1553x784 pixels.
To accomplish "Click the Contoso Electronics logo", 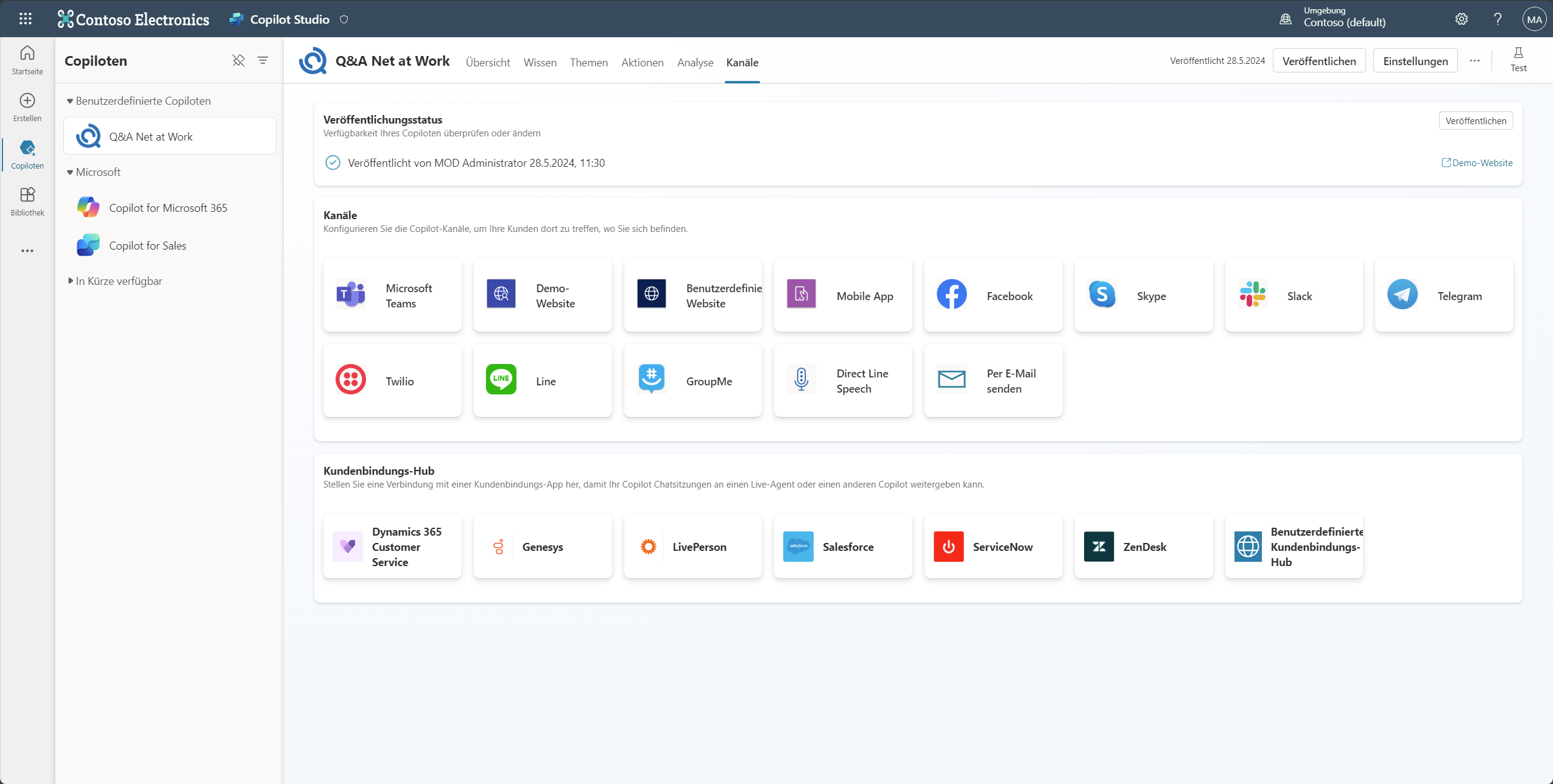I will 133,19.
